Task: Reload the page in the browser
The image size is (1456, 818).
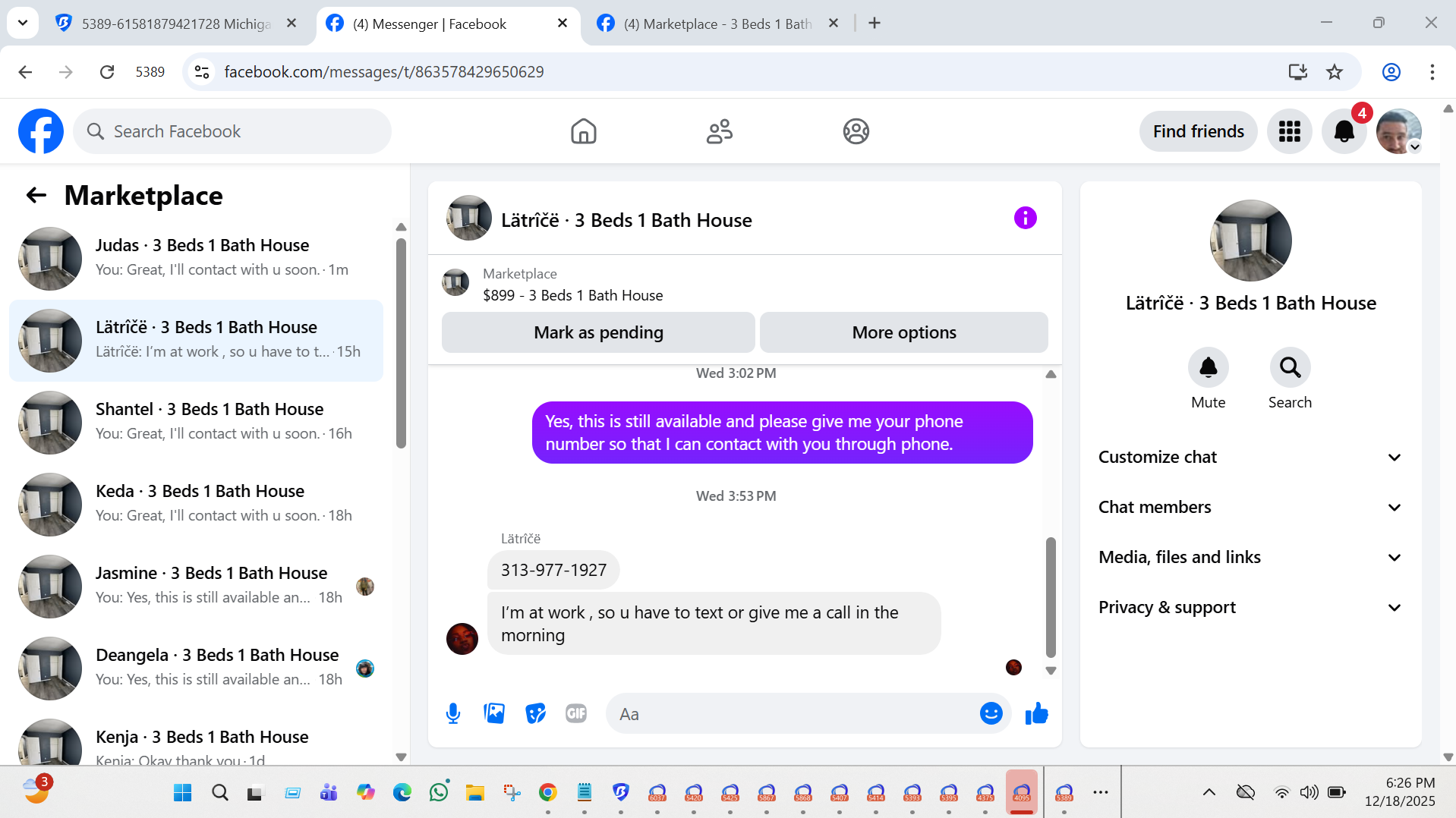Action: [x=107, y=72]
